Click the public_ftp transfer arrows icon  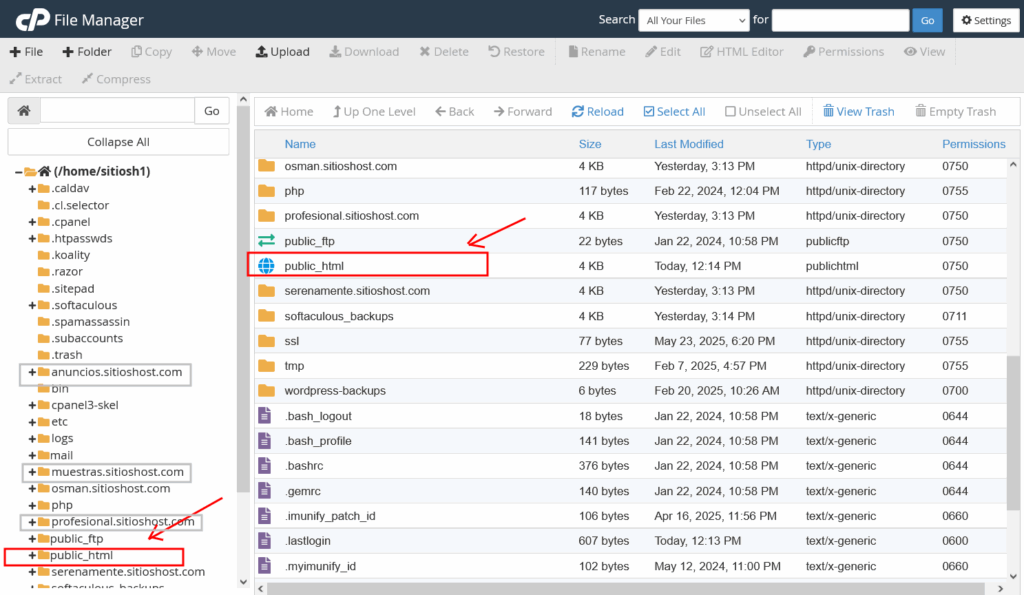click(x=266, y=241)
